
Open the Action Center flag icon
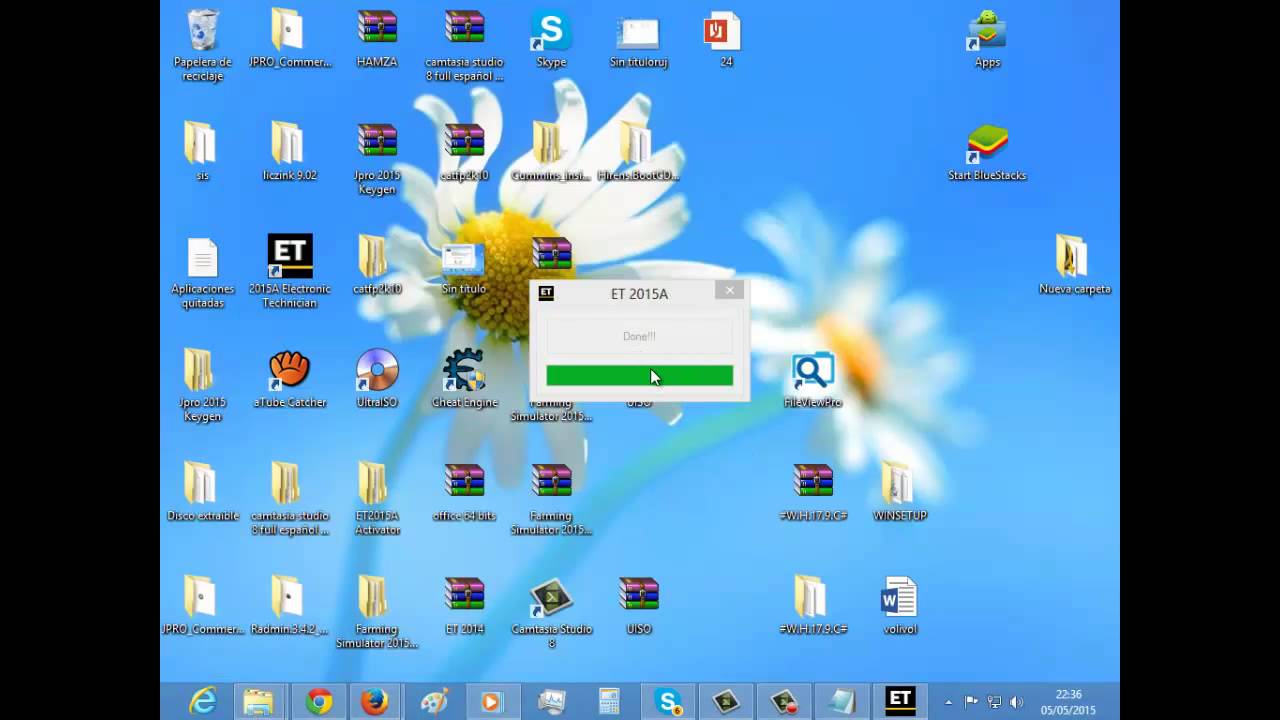(971, 702)
